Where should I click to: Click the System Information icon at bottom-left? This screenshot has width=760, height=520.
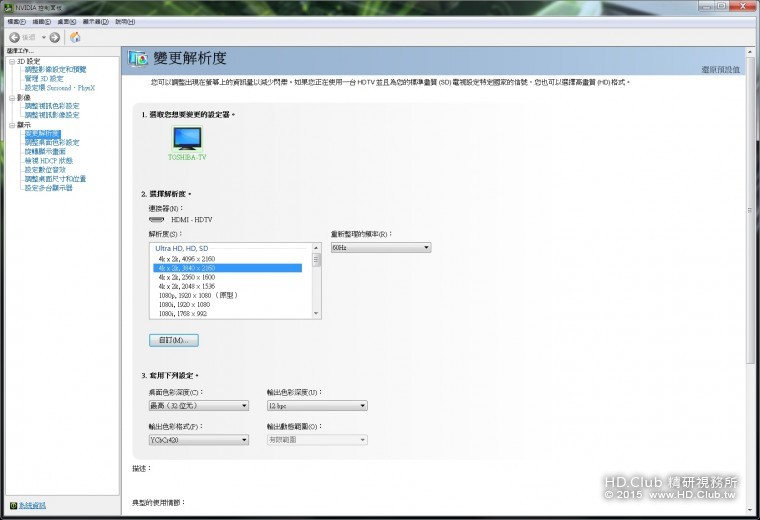pos(13,505)
